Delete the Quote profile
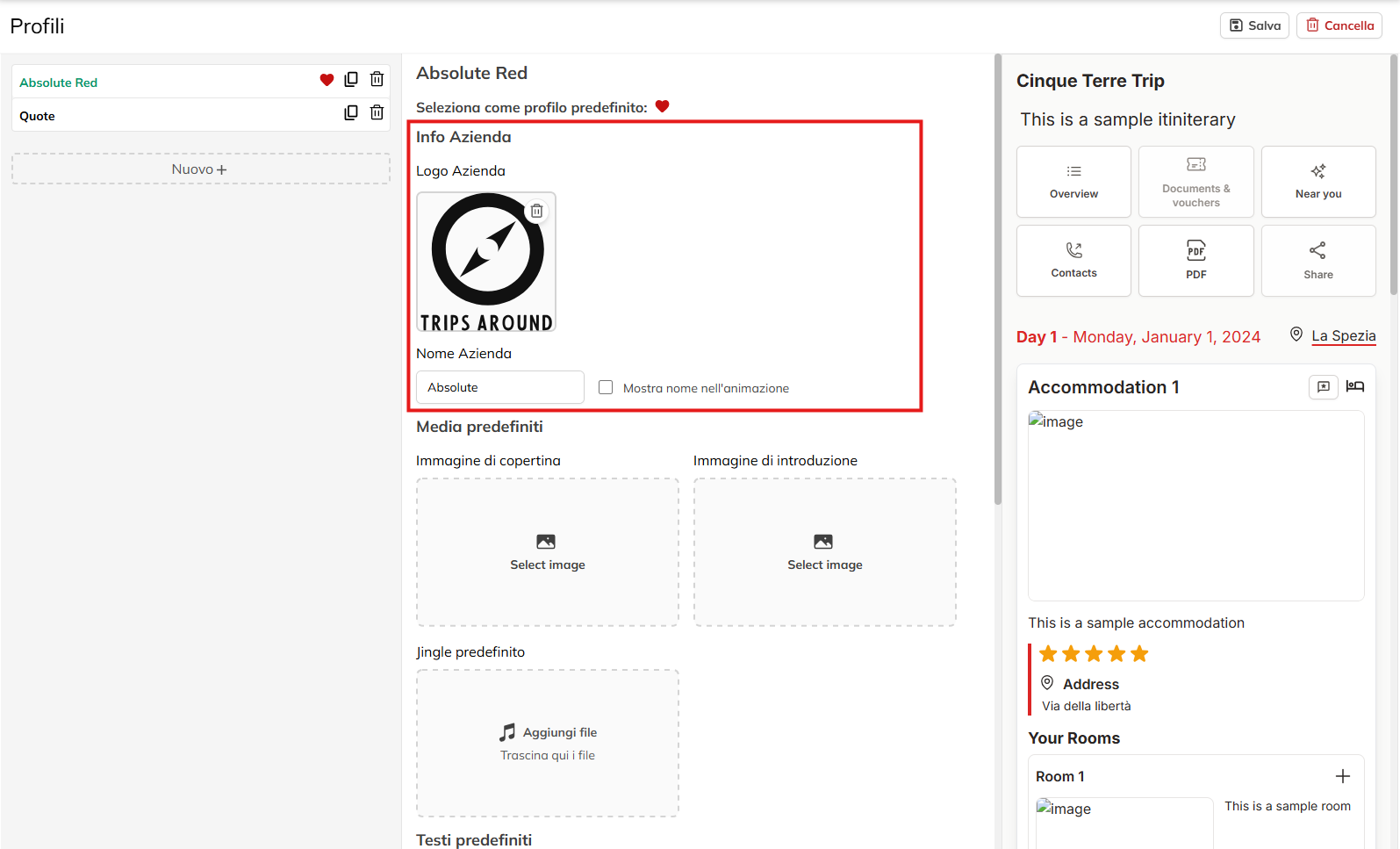 click(377, 113)
